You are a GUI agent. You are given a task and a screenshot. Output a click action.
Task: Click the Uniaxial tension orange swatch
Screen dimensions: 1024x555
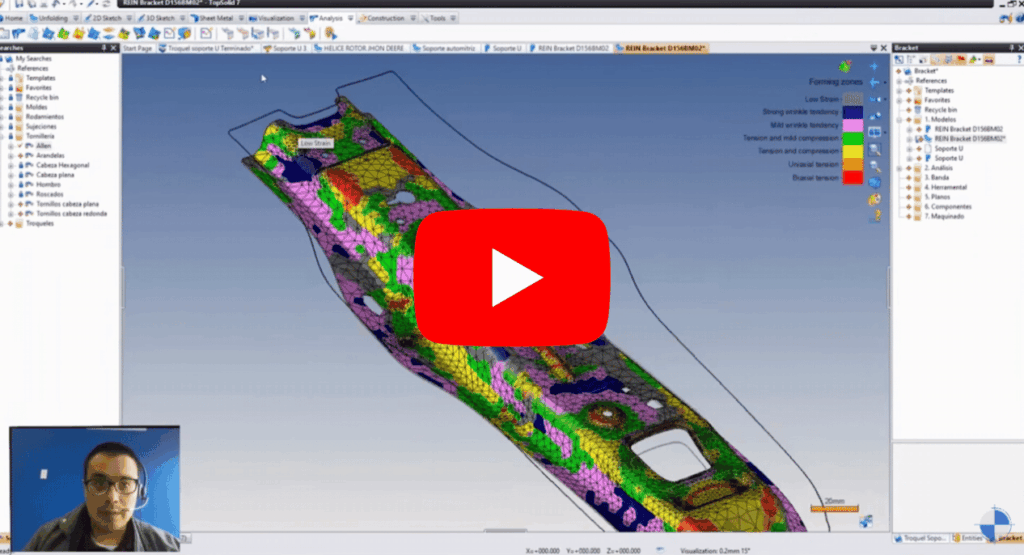tap(852, 164)
